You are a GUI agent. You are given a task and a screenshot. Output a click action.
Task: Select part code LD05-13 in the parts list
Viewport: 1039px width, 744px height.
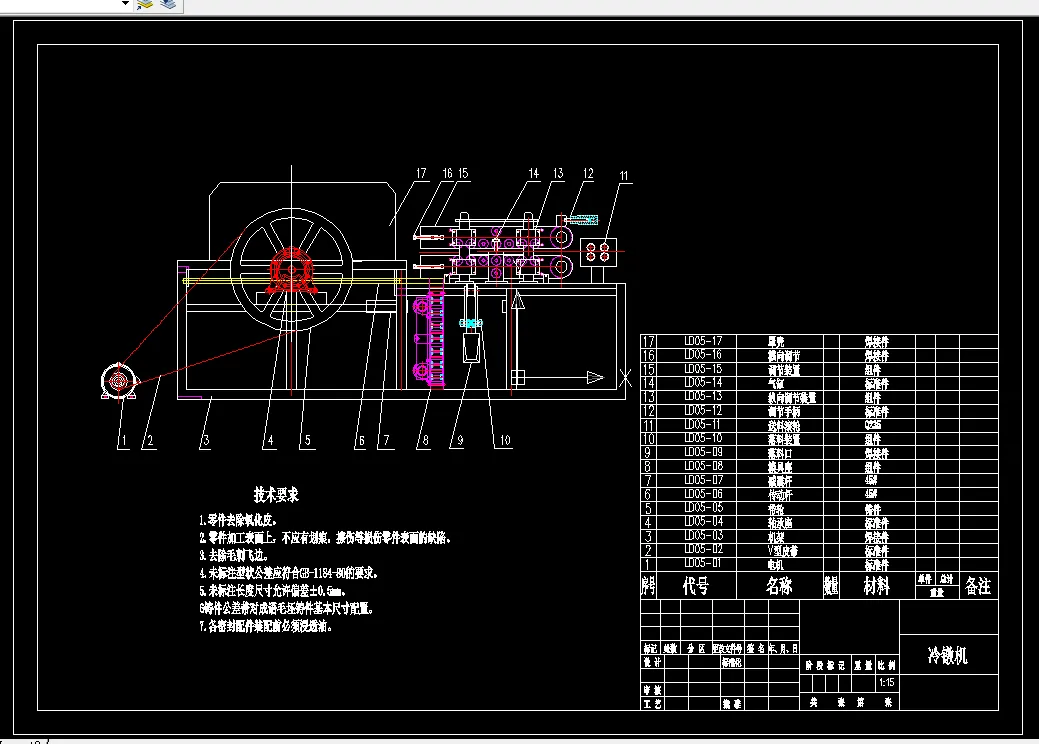tap(703, 396)
